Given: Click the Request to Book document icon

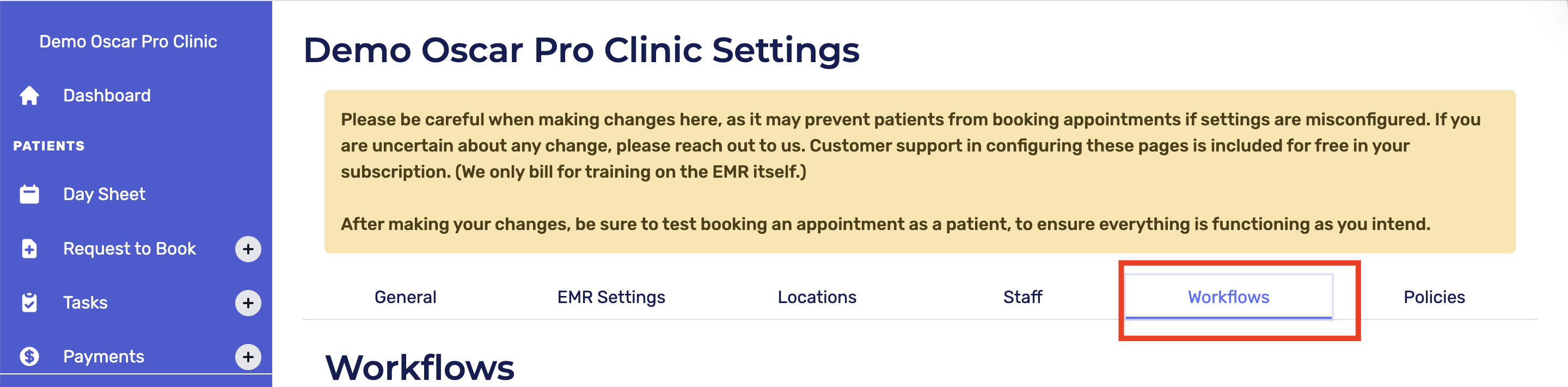Looking at the screenshot, I should click(29, 249).
